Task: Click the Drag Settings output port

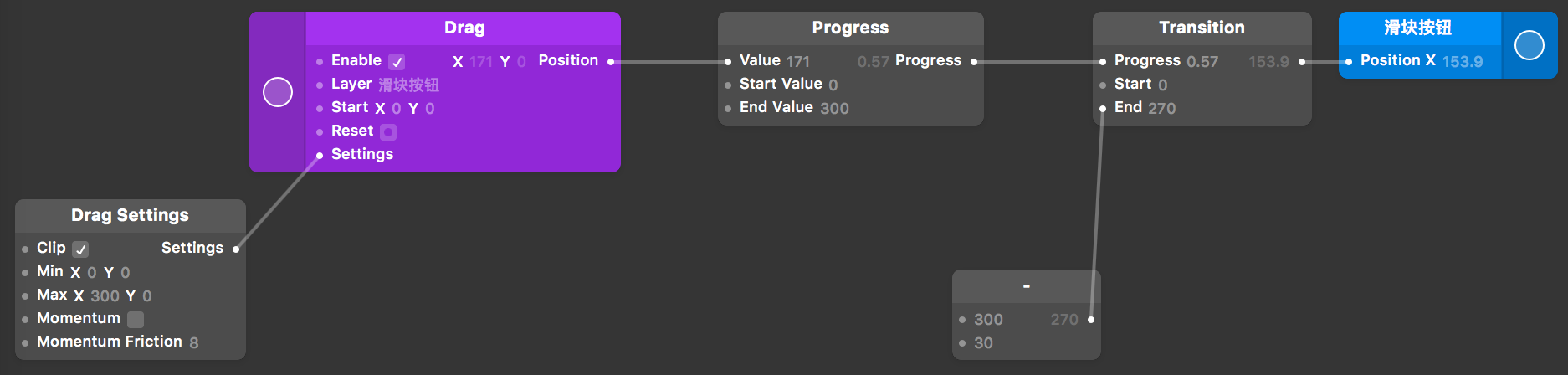Action: [x=236, y=249]
